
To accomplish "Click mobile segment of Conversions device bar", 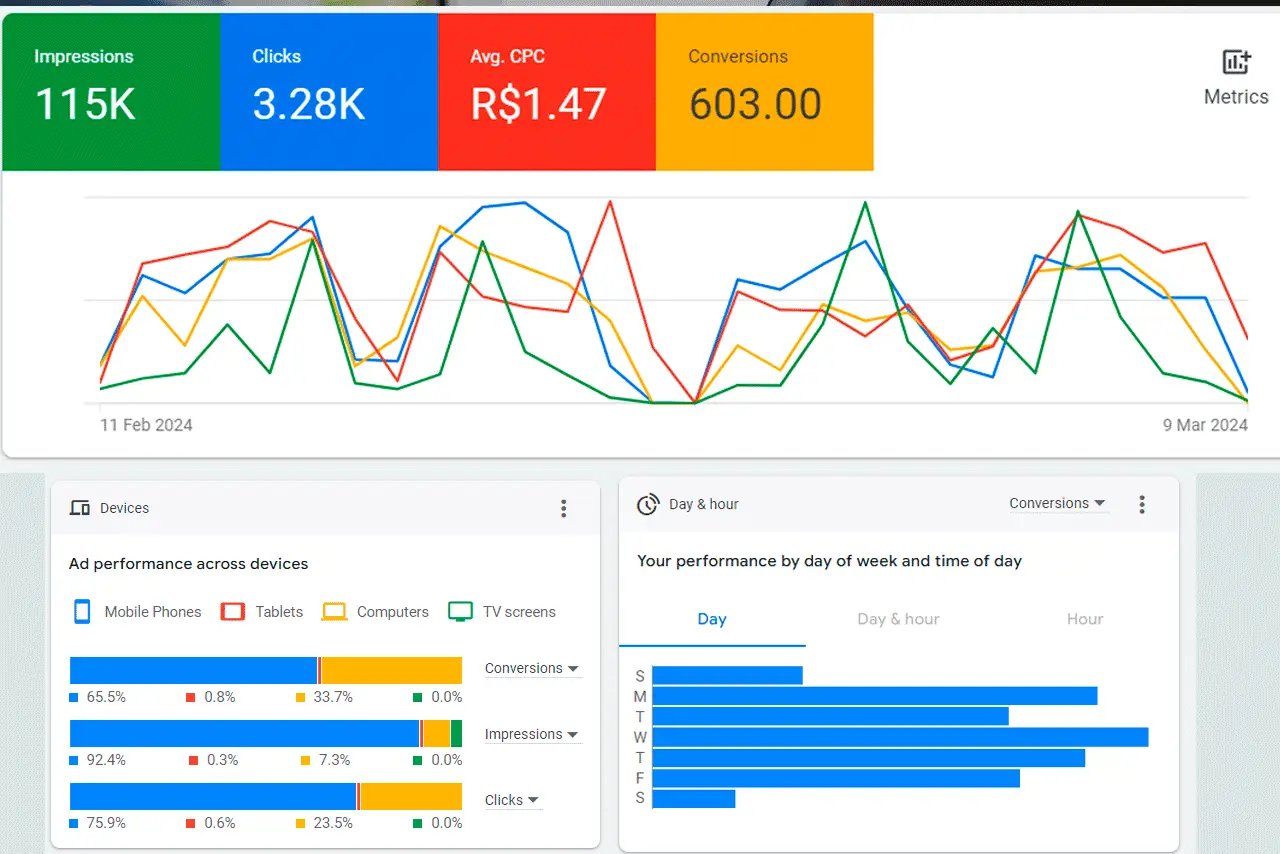I will (193, 670).
